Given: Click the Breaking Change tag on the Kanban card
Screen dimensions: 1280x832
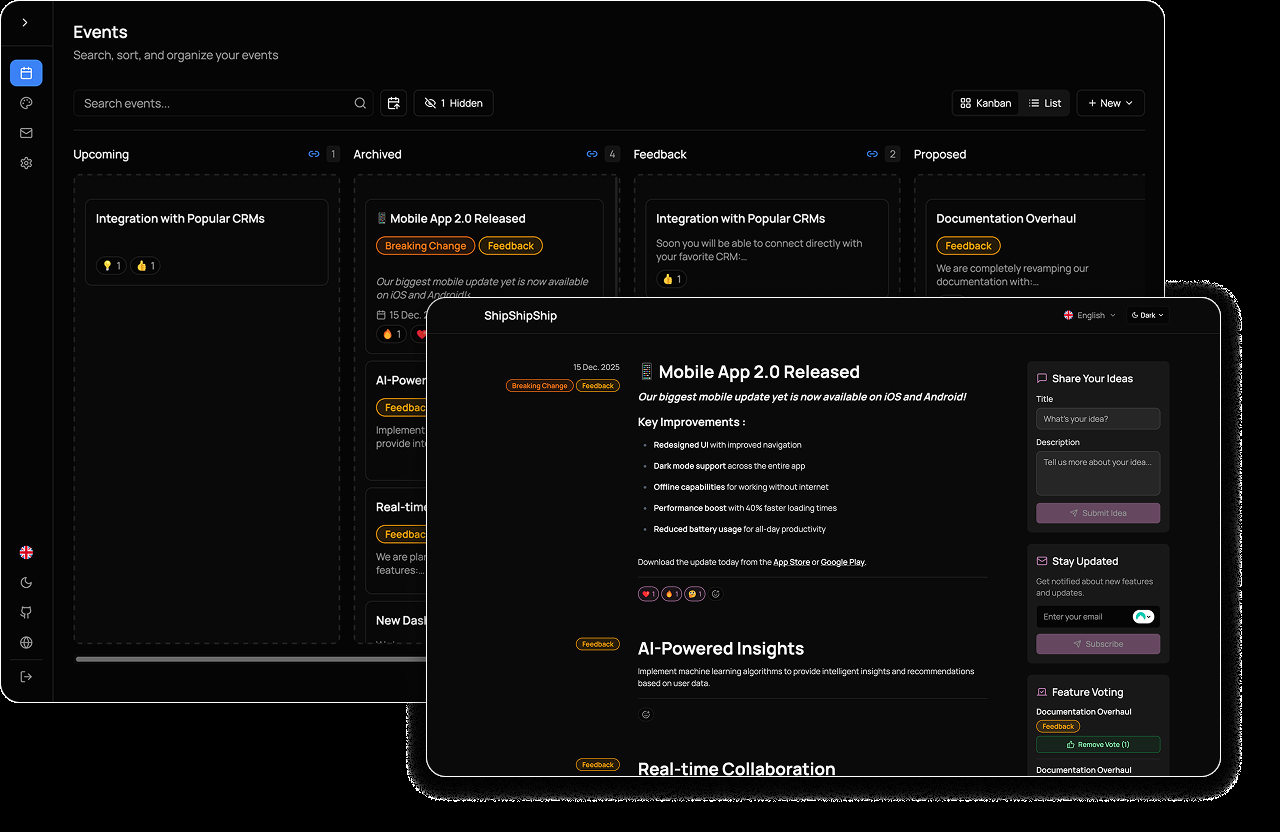Looking at the screenshot, I should click(426, 246).
